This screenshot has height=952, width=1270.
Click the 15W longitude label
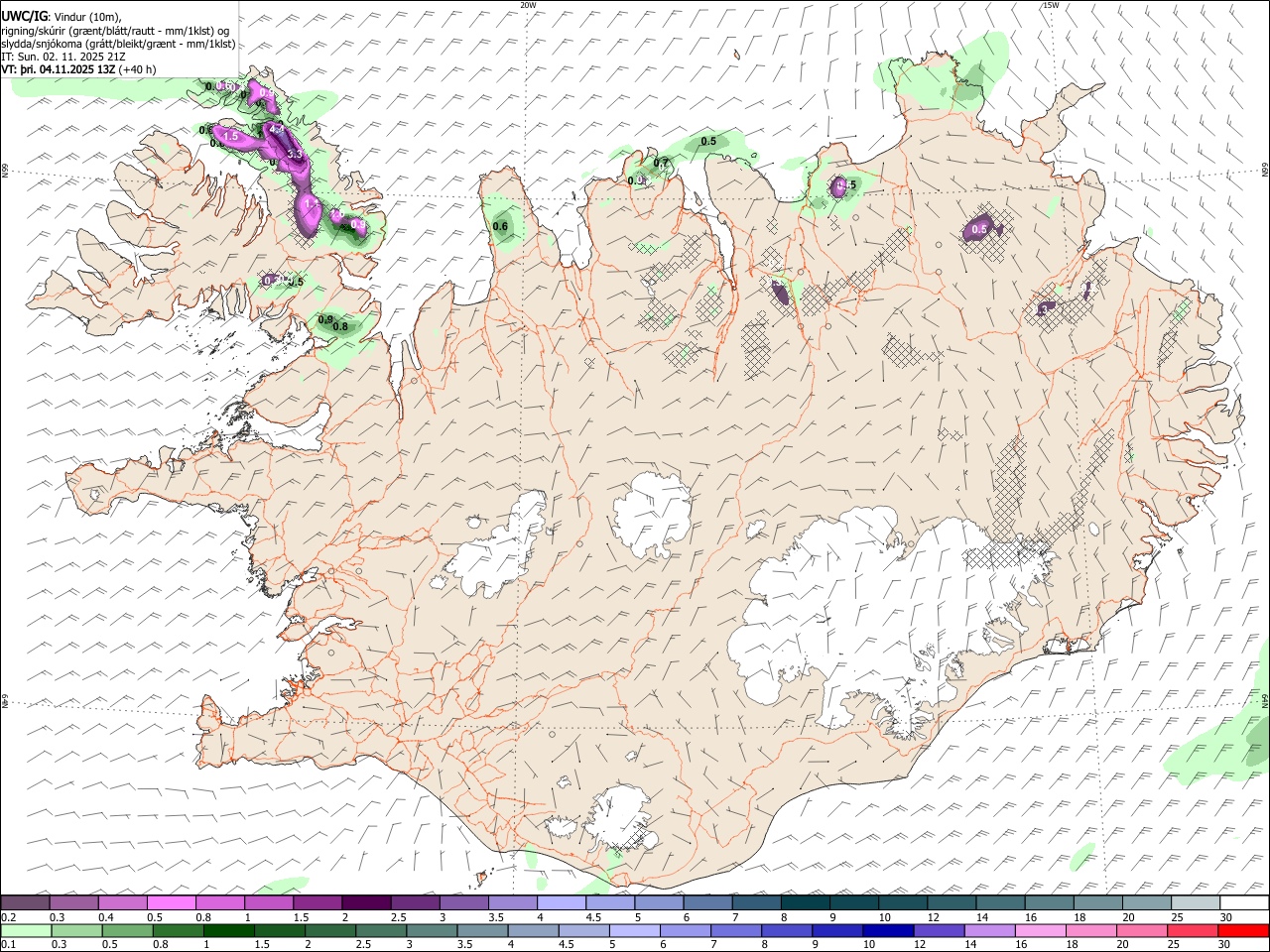pyautogui.click(x=1051, y=5)
